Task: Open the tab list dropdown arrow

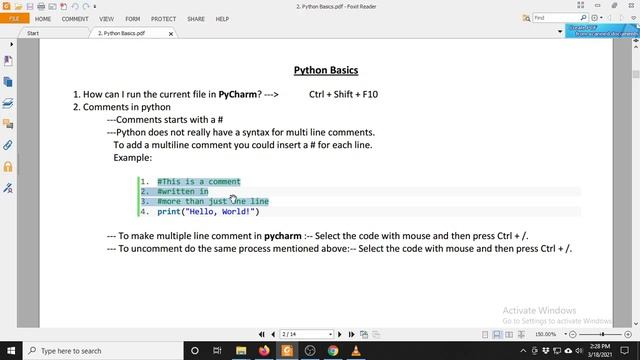Action: (x=560, y=31)
